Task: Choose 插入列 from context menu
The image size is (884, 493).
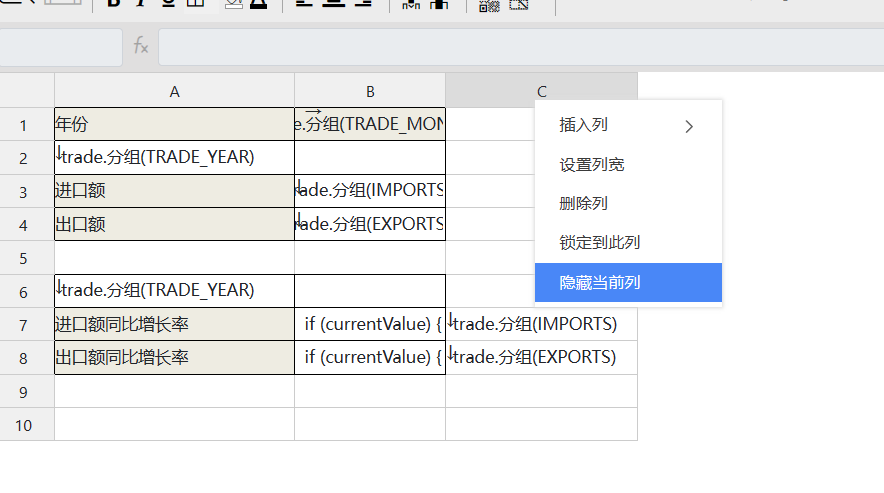Action: (x=628, y=125)
